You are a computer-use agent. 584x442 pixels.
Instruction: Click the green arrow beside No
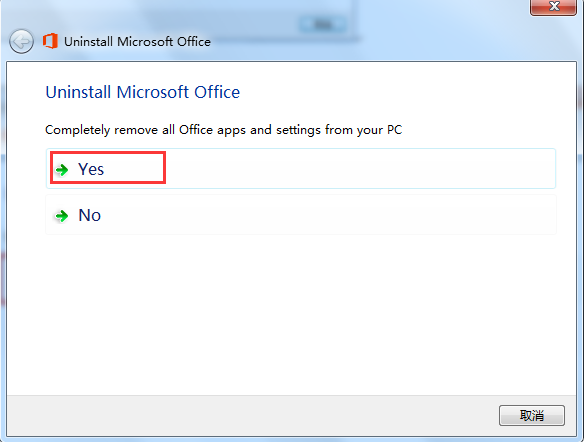62,216
